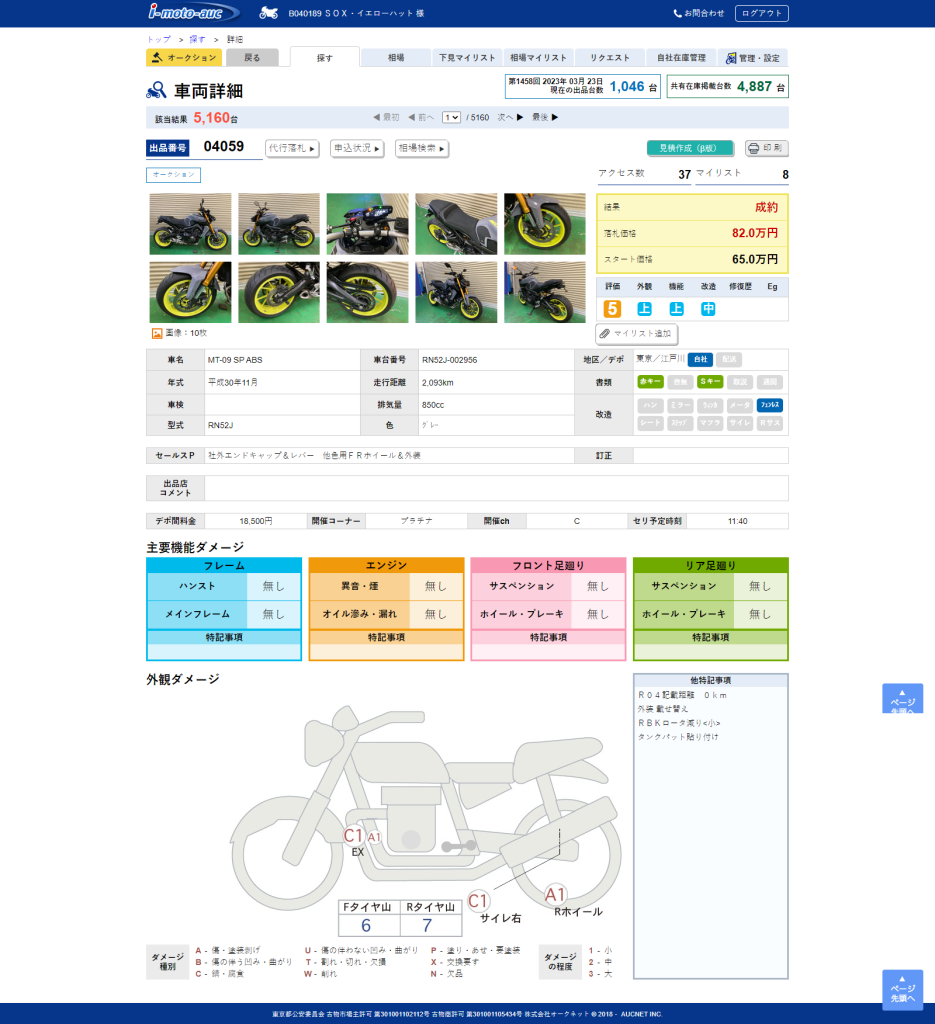Click the 最後 next-page arrow icon
Viewport: 935px width, 1024px height.
(x=554, y=117)
